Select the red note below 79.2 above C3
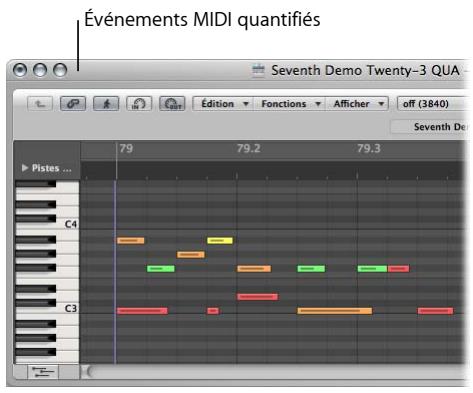This screenshot has height=393, width=473. (257, 296)
